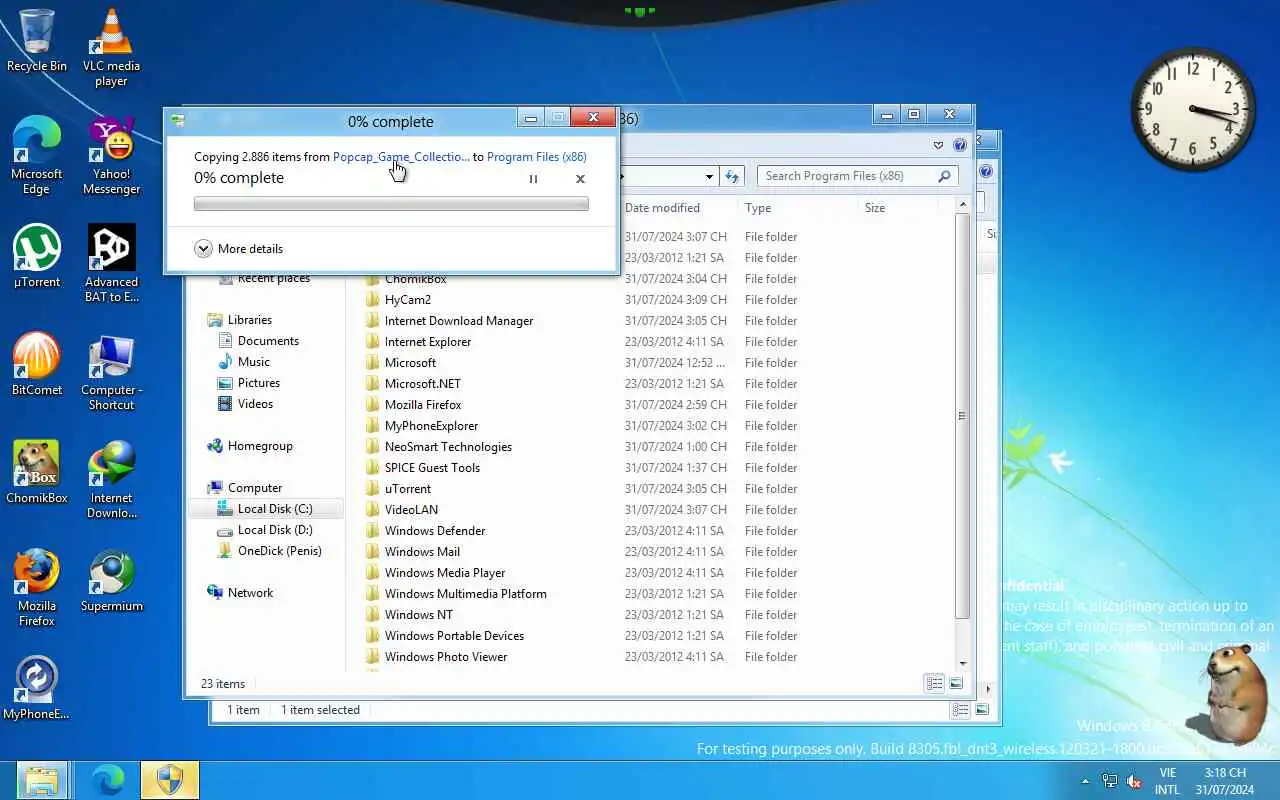1280x800 pixels.
Task: Open the network tray icon
Action: pyautogui.click(x=1110, y=781)
